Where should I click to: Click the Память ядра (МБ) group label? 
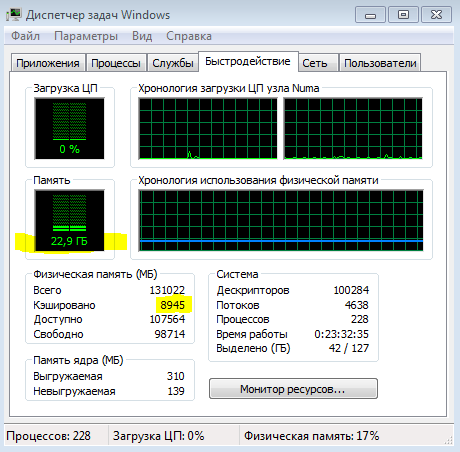coord(78,360)
